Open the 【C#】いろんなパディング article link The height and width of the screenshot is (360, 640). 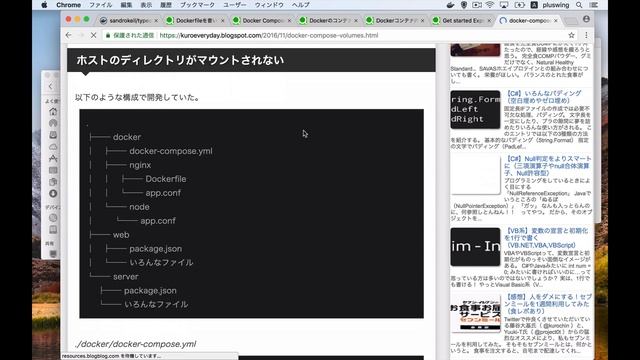tap(544, 97)
